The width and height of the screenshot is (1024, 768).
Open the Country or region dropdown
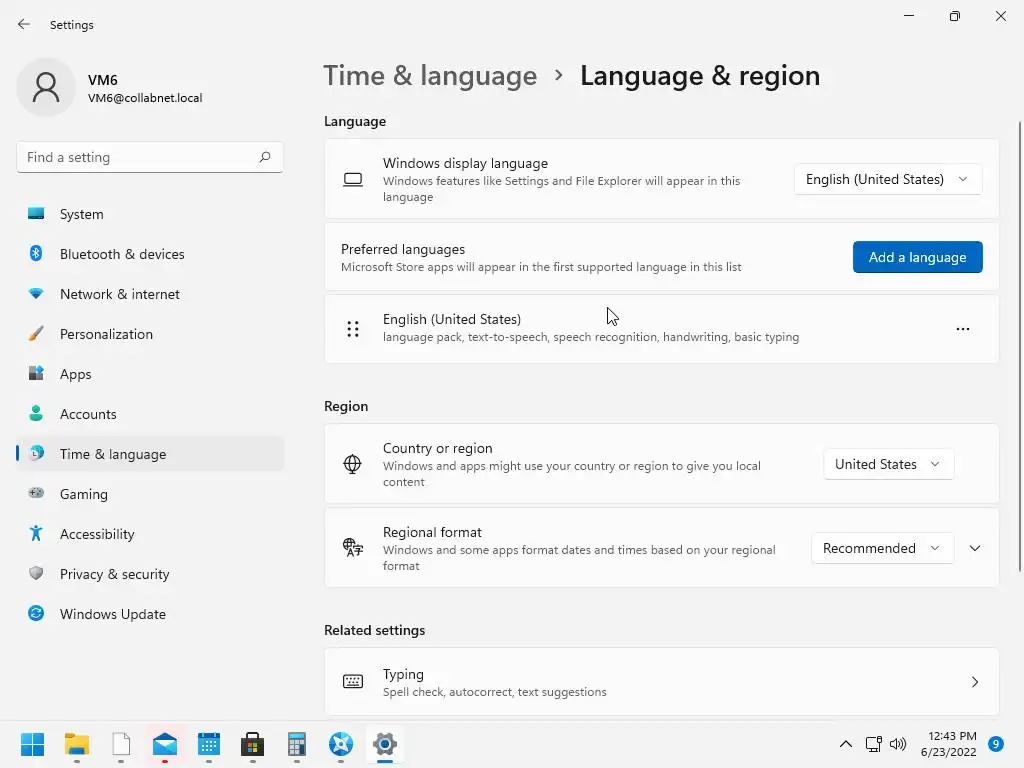[888, 464]
